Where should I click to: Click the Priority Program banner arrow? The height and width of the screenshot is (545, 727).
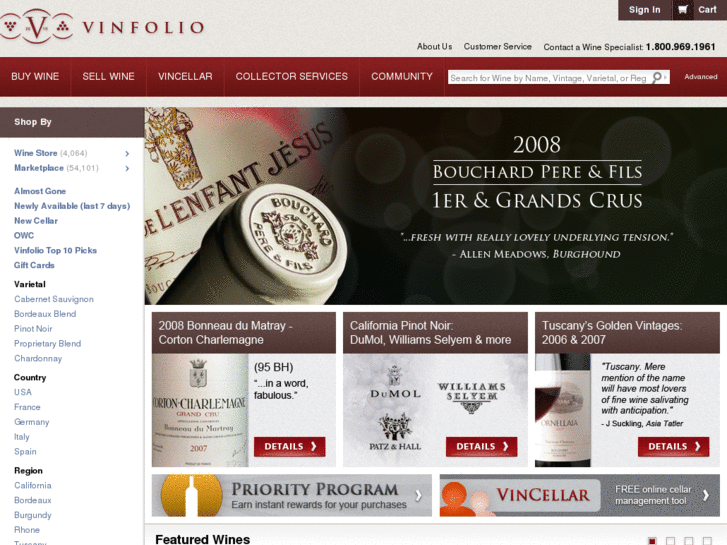[x=418, y=495]
